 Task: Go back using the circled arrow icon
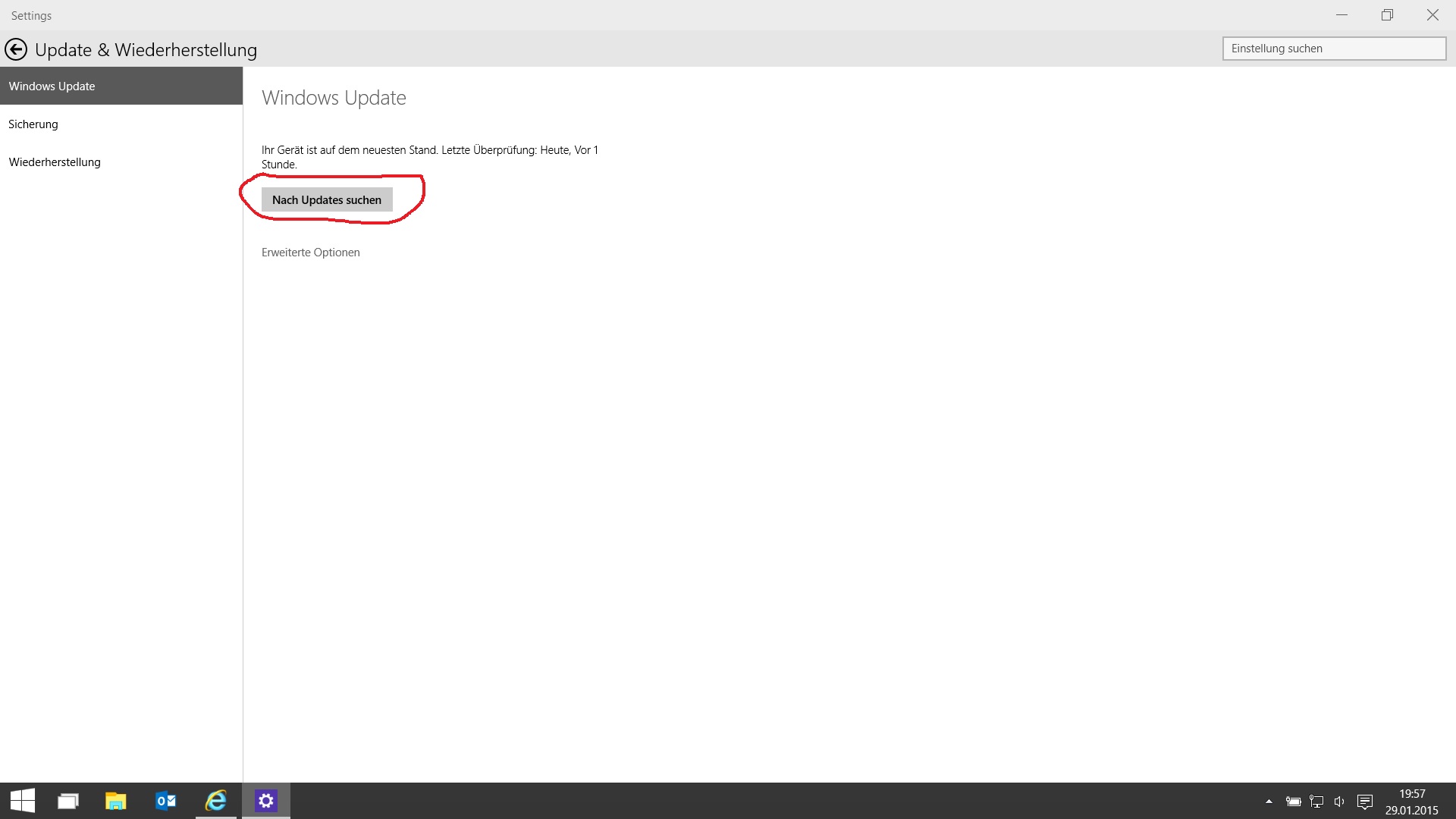(x=16, y=50)
